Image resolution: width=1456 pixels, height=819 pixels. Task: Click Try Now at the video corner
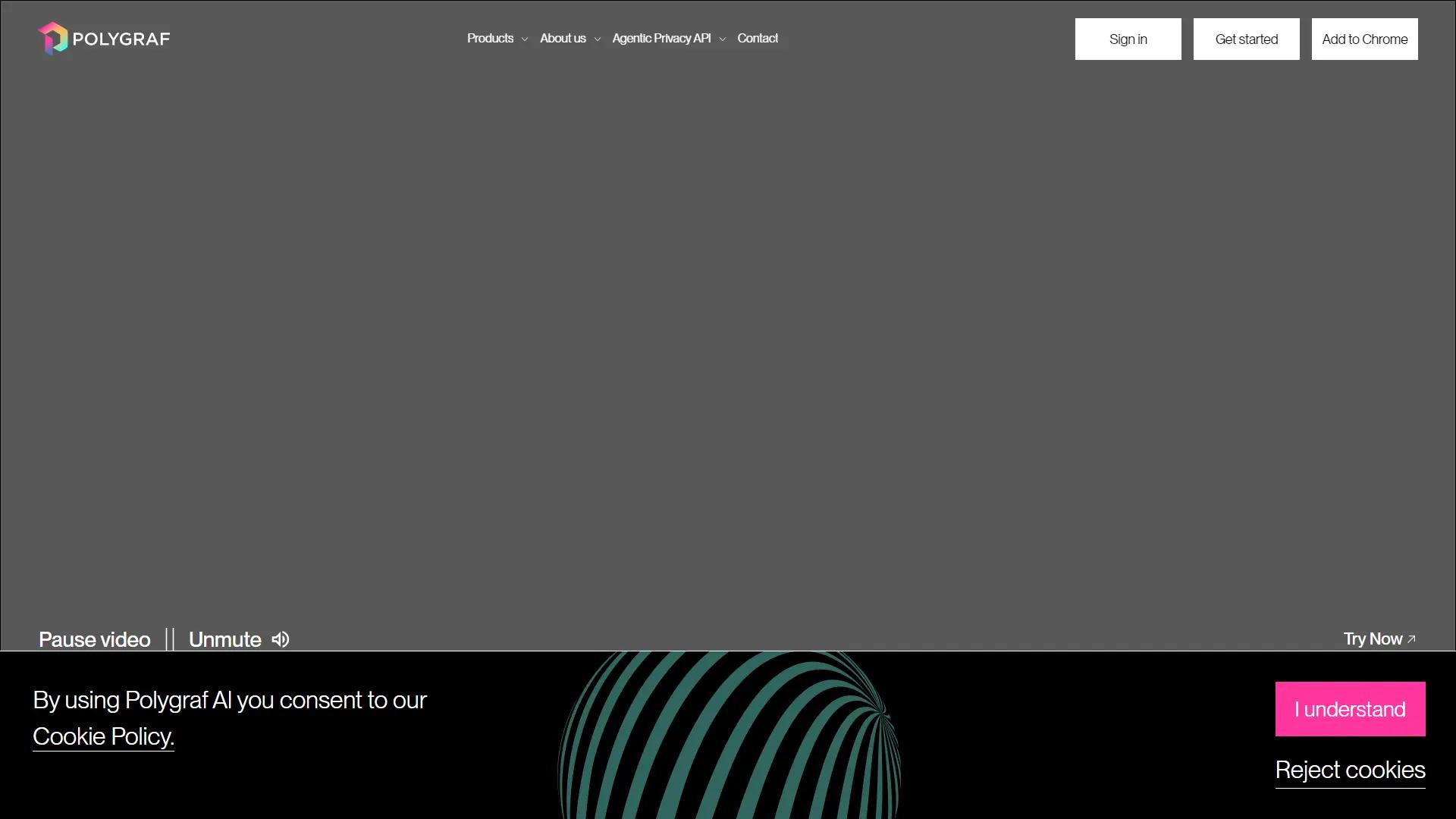pyautogui.click(x=1373, y=639)
